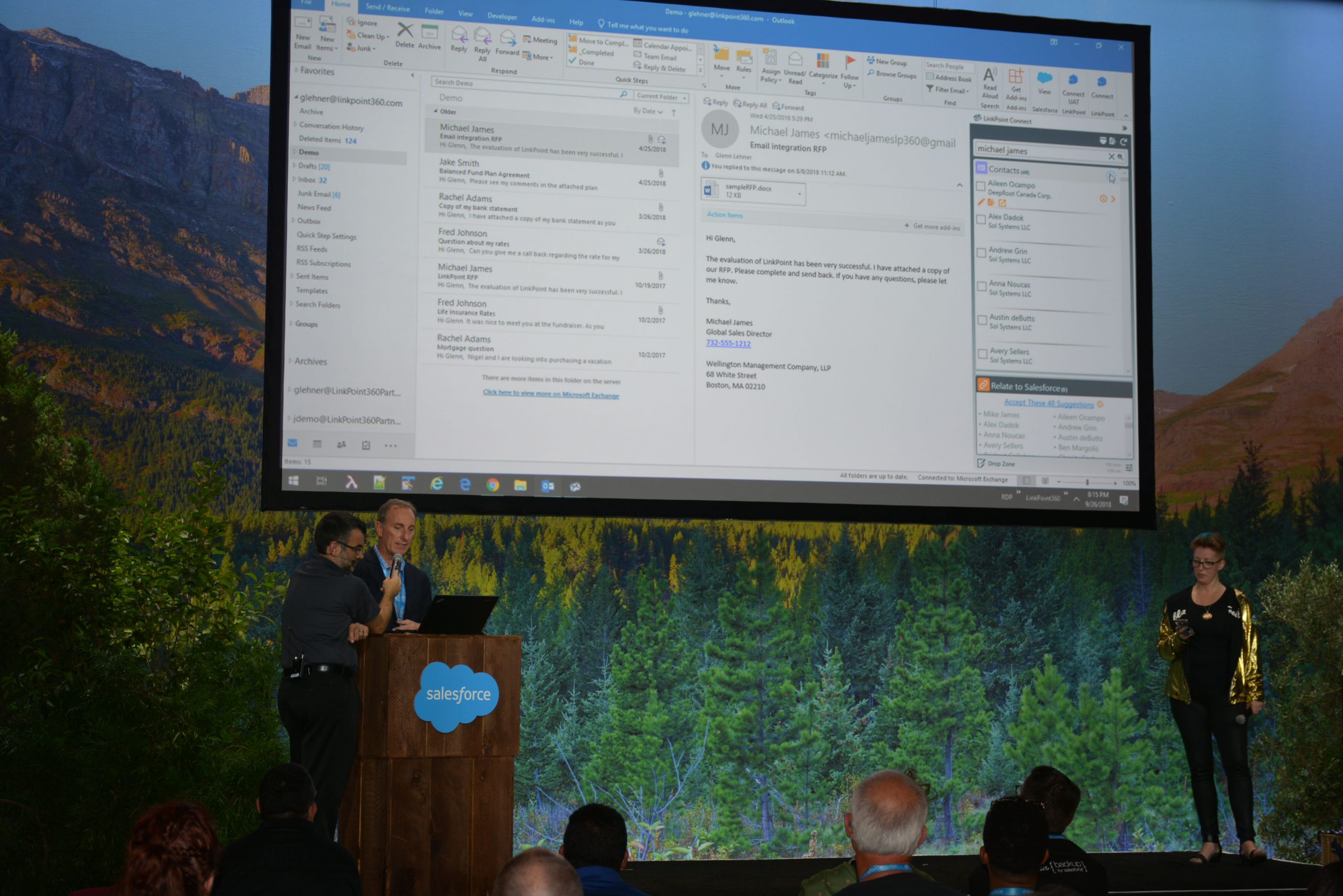Open File Explorer from the taskbar
This screenshot has width=1343, height=896.
(520, 486)
